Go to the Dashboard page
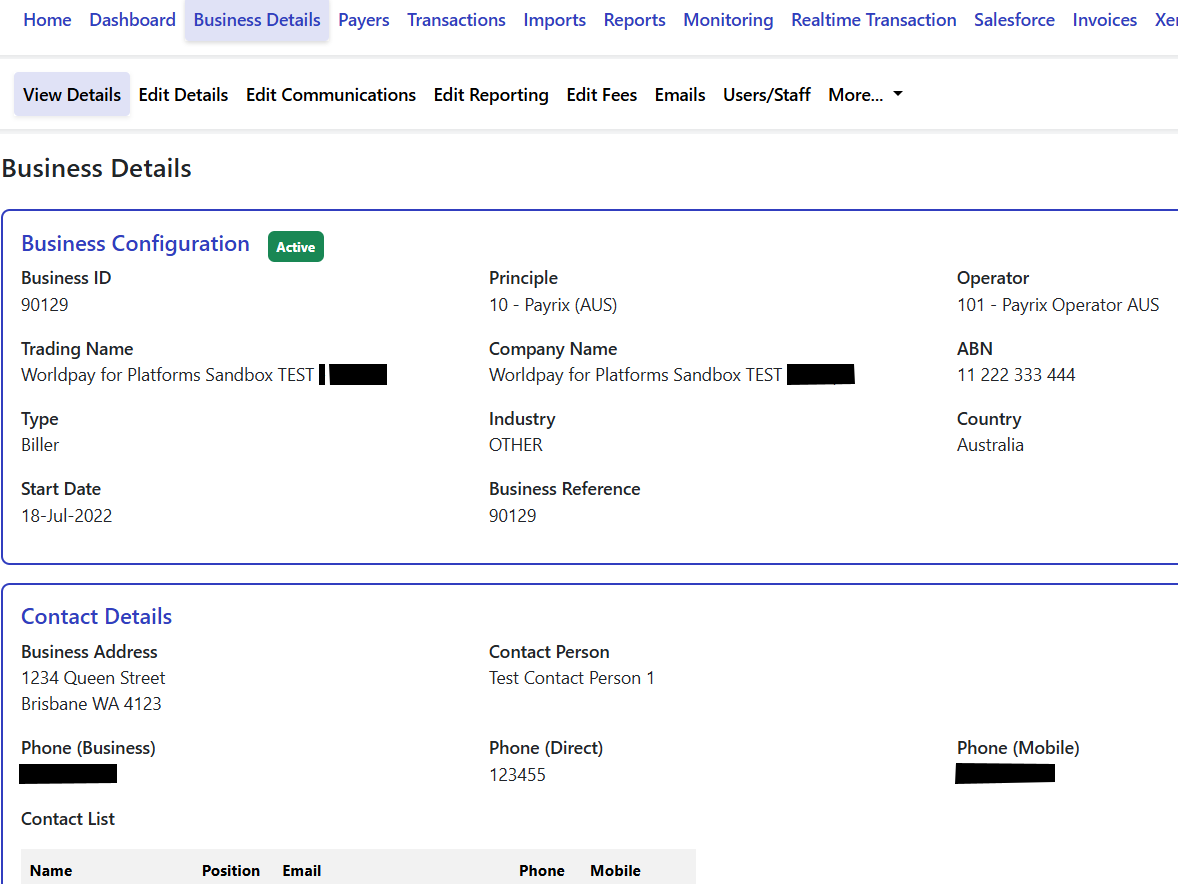This screenshot has height=884, width=1178. [132, 20]
